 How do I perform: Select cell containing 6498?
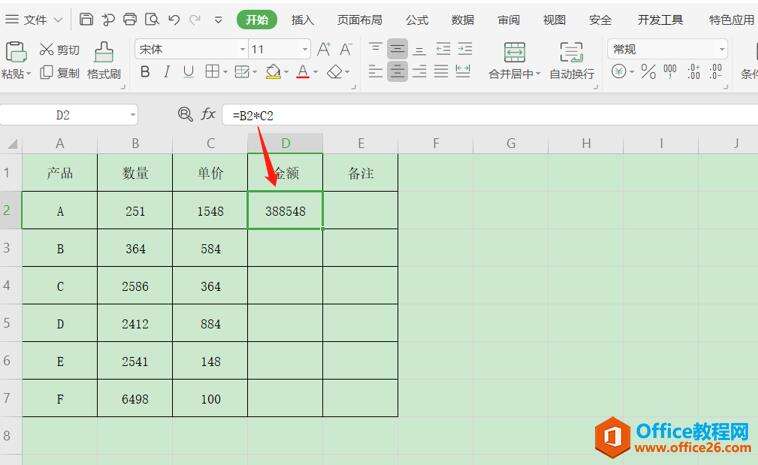coord(135,399)
